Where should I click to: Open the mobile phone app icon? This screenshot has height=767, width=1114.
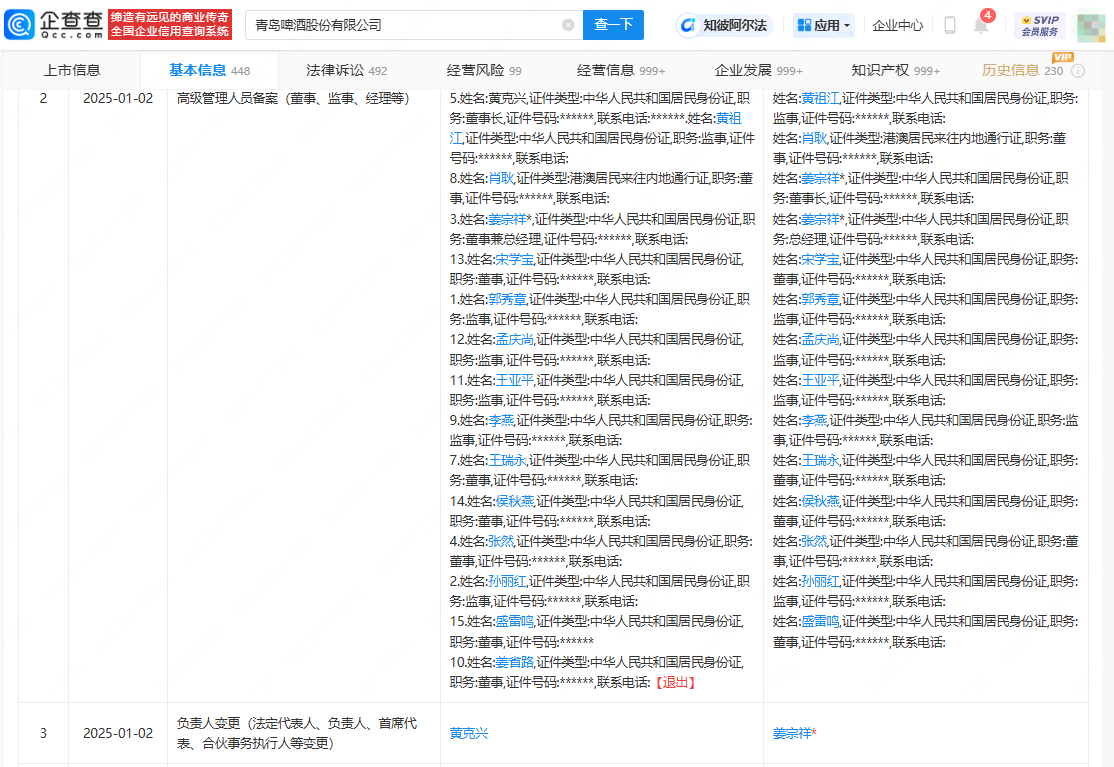point(949,26)
